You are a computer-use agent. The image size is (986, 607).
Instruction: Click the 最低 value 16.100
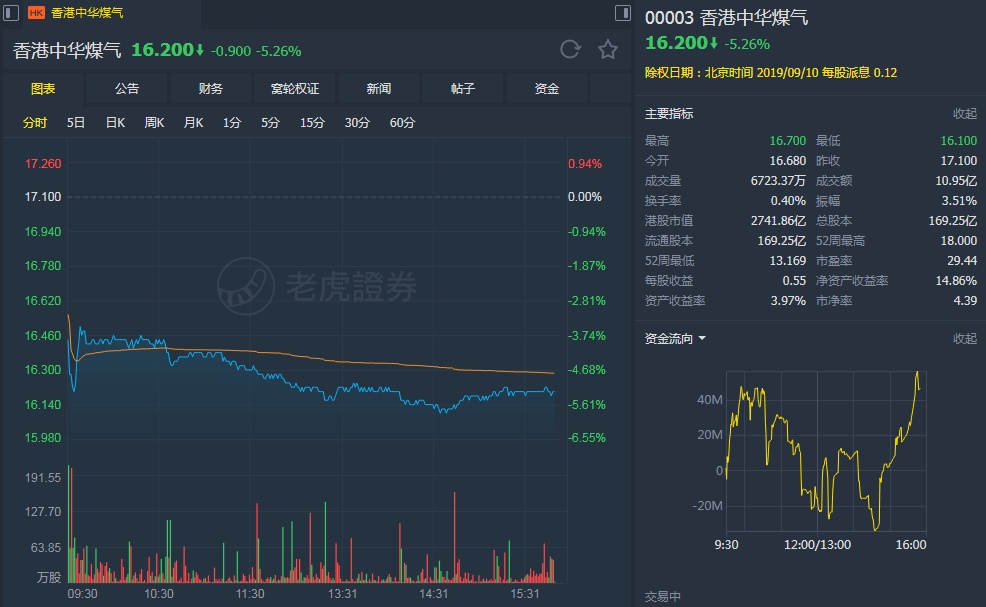tap(958, 141)
